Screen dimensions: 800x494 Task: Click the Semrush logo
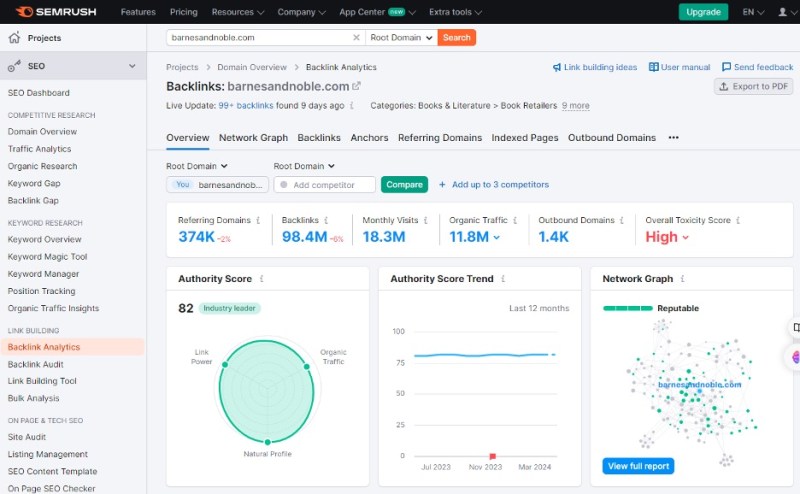click(56, 12)
